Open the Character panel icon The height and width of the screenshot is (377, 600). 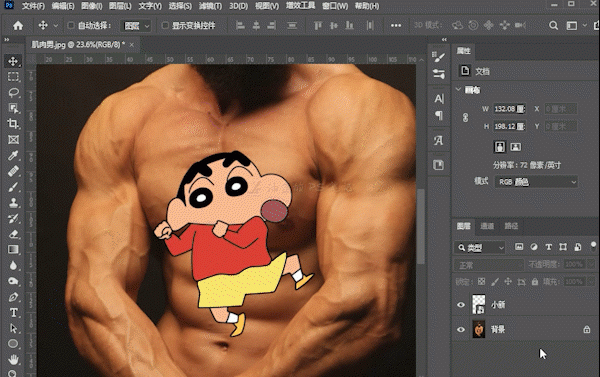439,99
